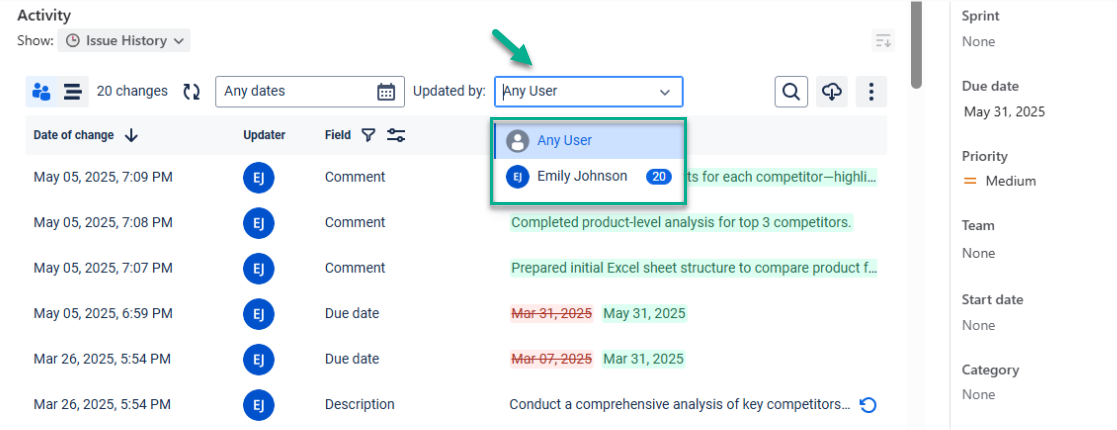Click the search magnifier icon
1117x430 pixels.
791,92
